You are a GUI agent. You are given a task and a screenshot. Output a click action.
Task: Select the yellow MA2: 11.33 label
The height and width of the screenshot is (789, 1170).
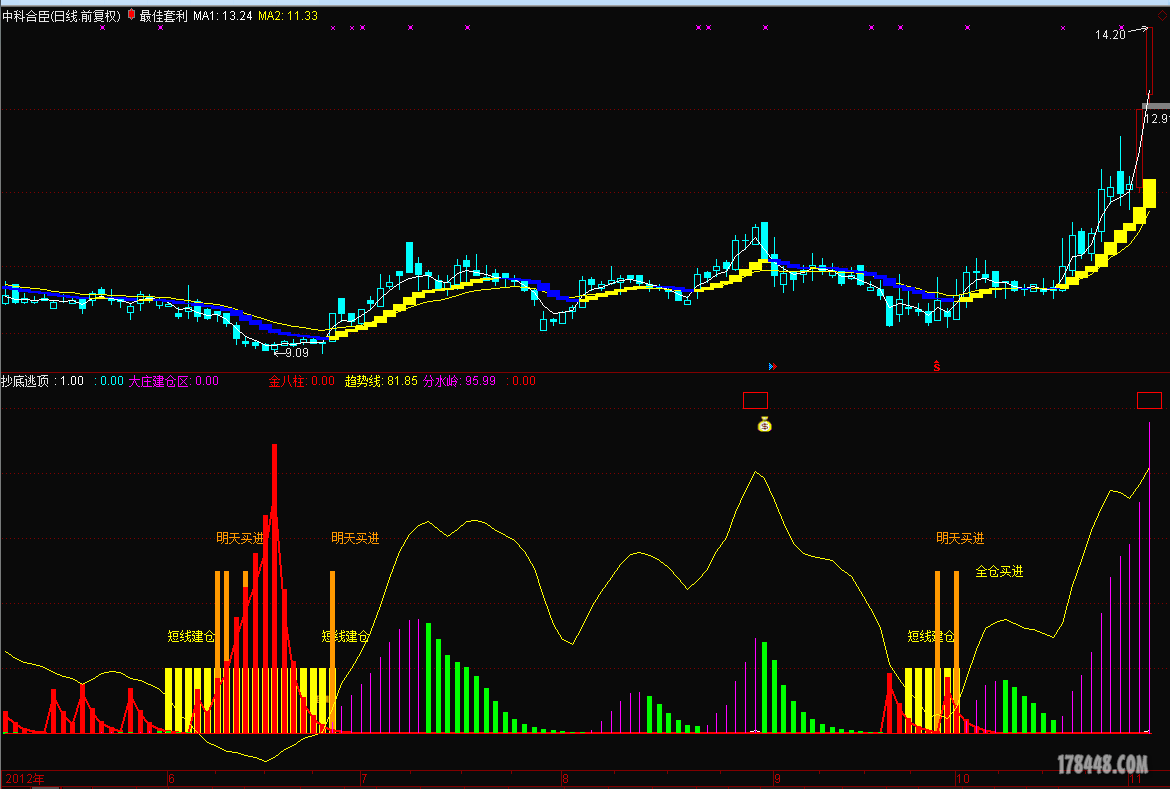[x=288, y=16]
